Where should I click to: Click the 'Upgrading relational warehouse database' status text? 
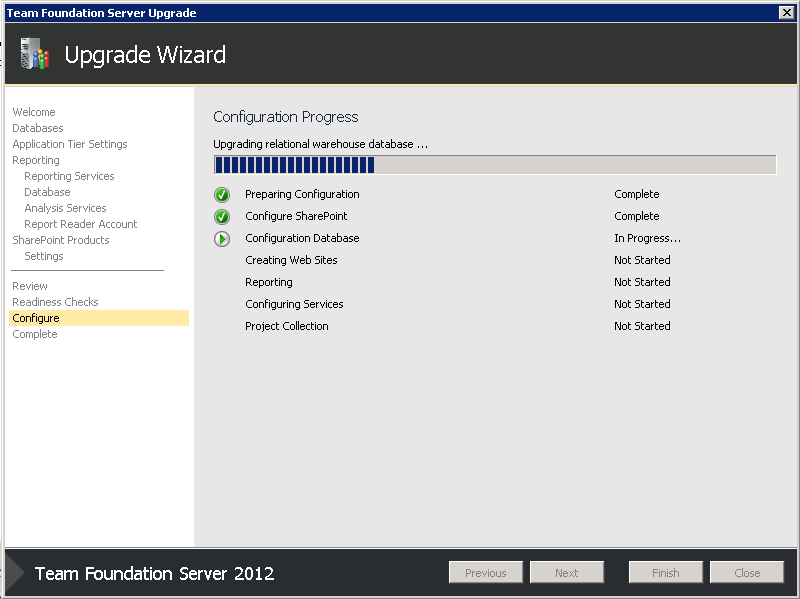(320, 144)
